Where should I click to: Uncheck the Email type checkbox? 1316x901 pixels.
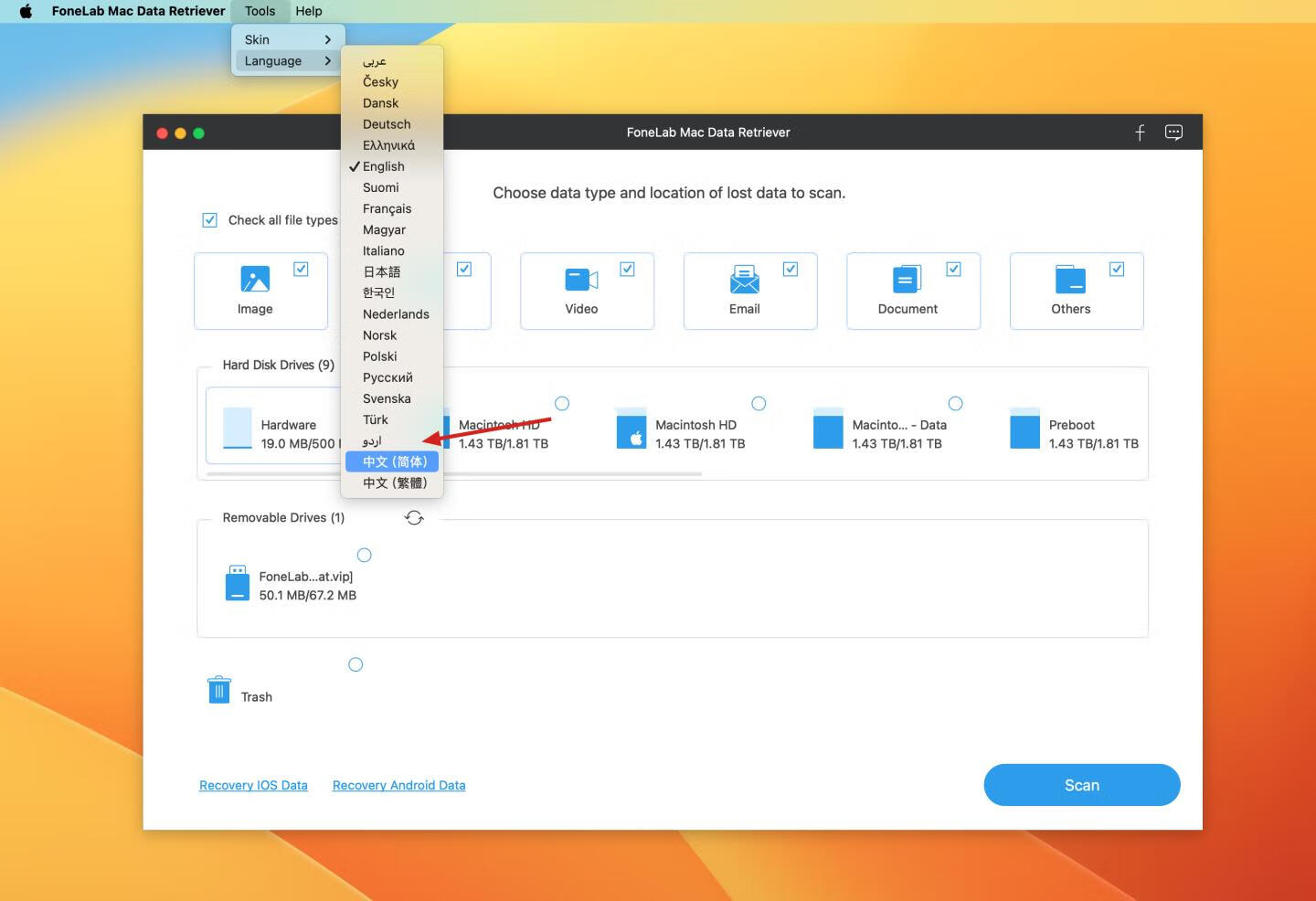click(x=791, y=269)
